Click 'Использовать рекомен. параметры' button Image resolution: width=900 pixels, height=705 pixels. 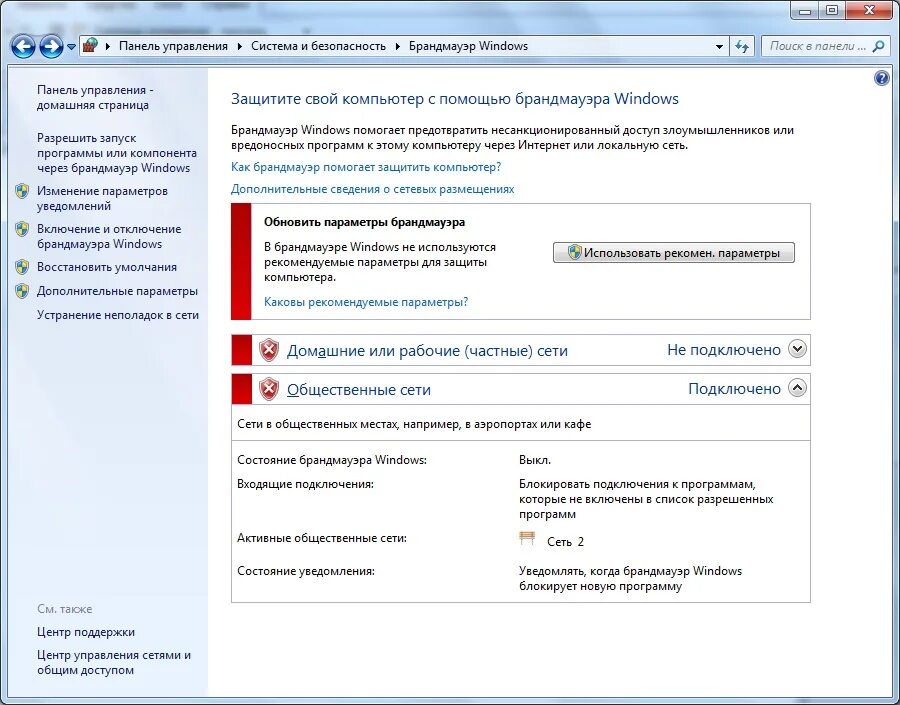pos(674,253)
